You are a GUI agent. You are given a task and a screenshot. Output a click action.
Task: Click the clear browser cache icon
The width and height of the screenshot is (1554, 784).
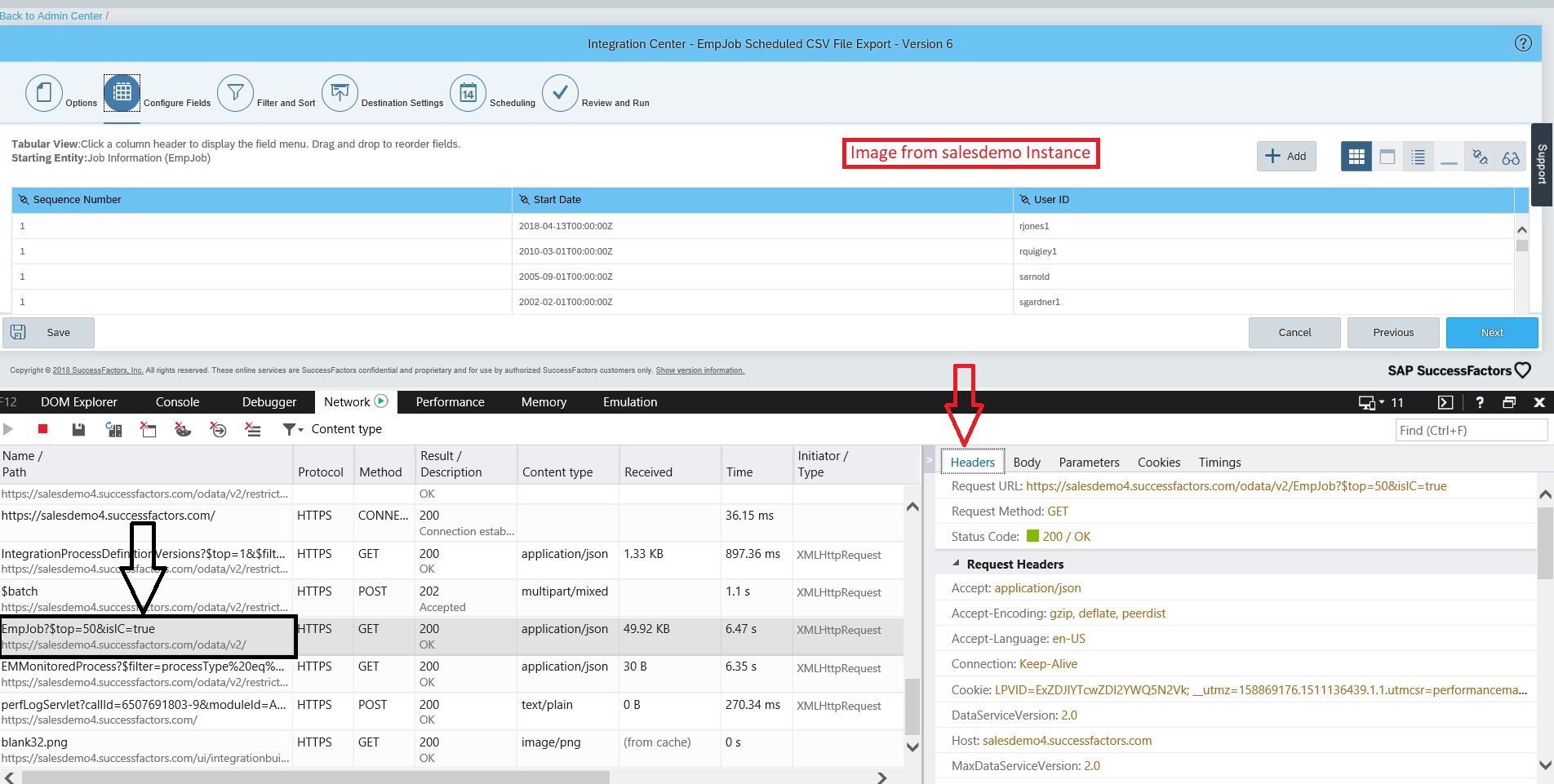pos(148,429)
